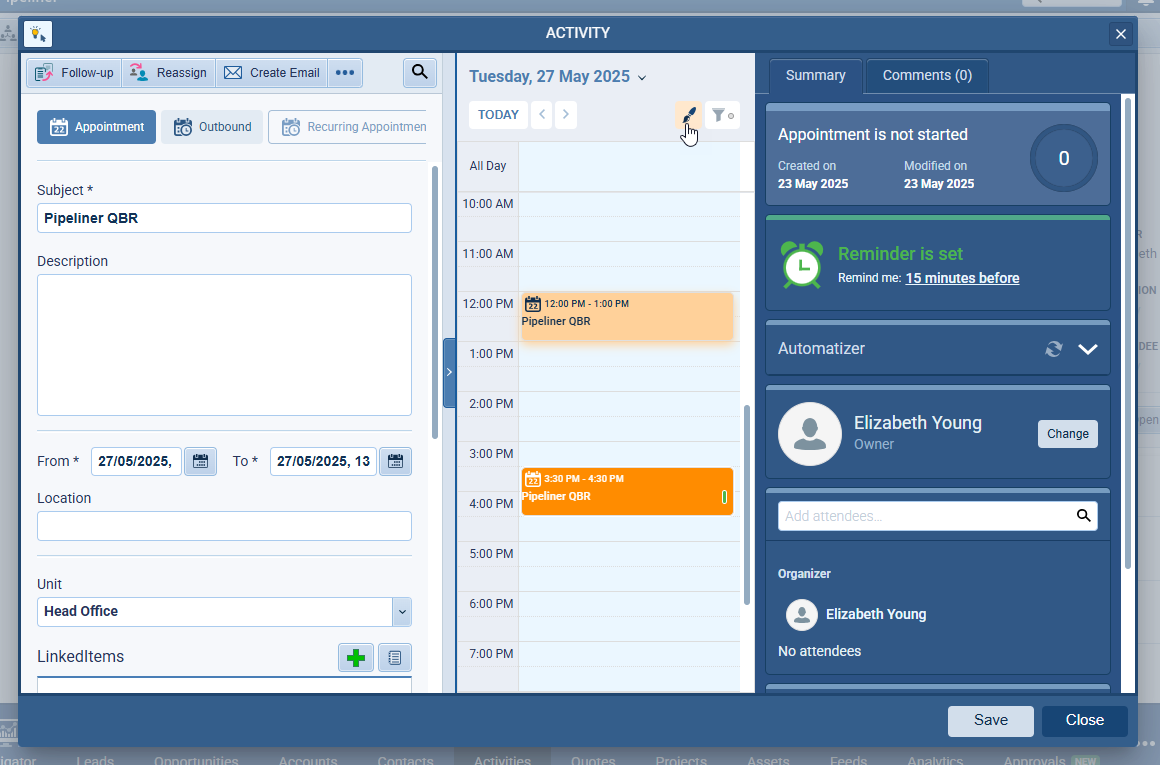Select the Appointment activity type
This screenshot has height=765, width=1160.
tap(96, 127)
